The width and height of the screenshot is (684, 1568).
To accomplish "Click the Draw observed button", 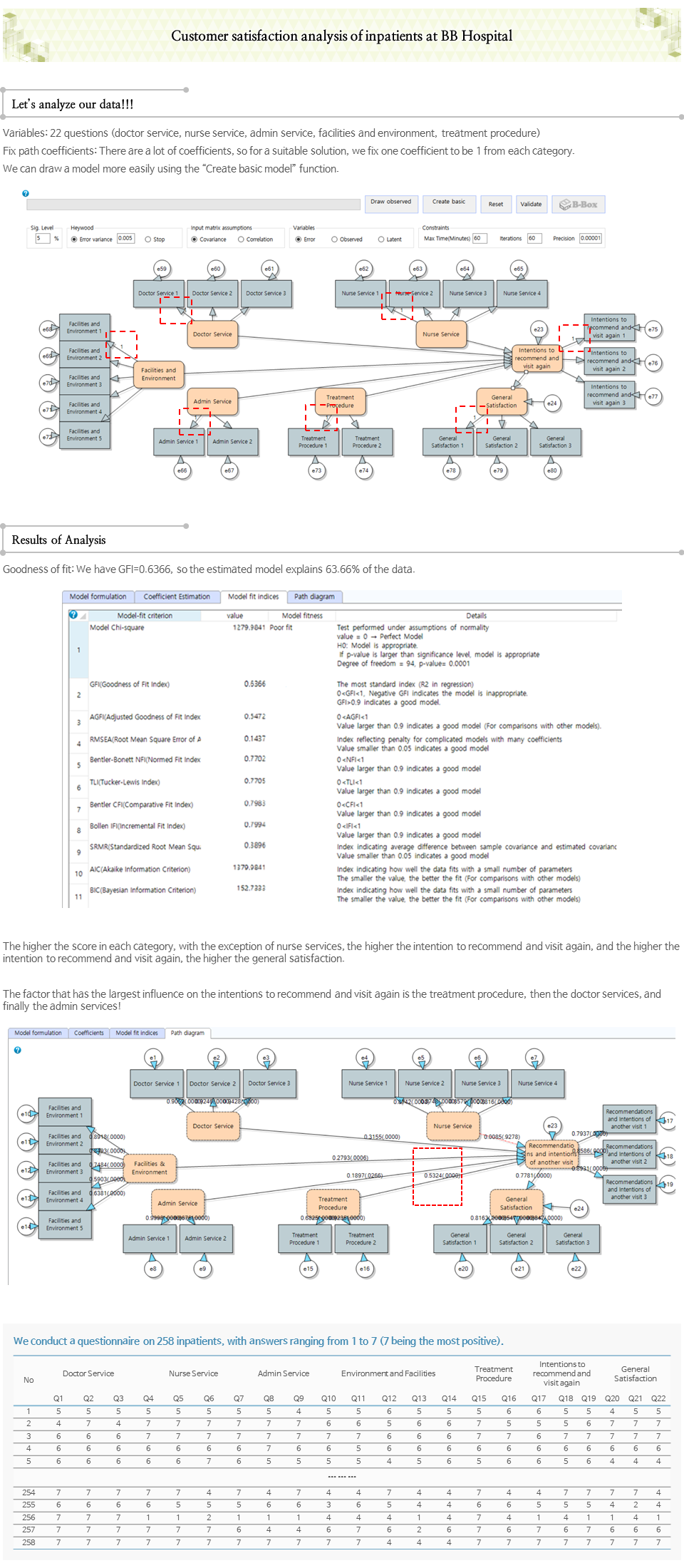I will [390, 203].
